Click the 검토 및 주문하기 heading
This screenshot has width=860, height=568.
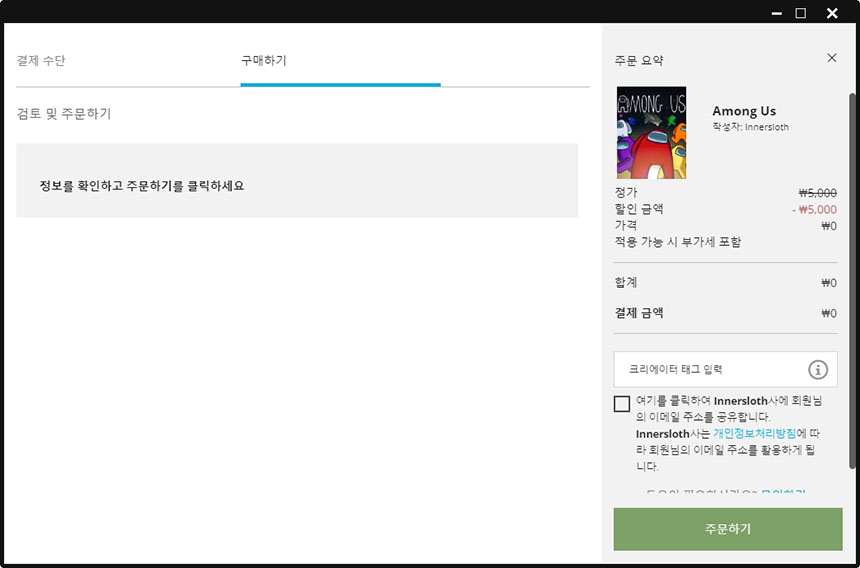64,114
